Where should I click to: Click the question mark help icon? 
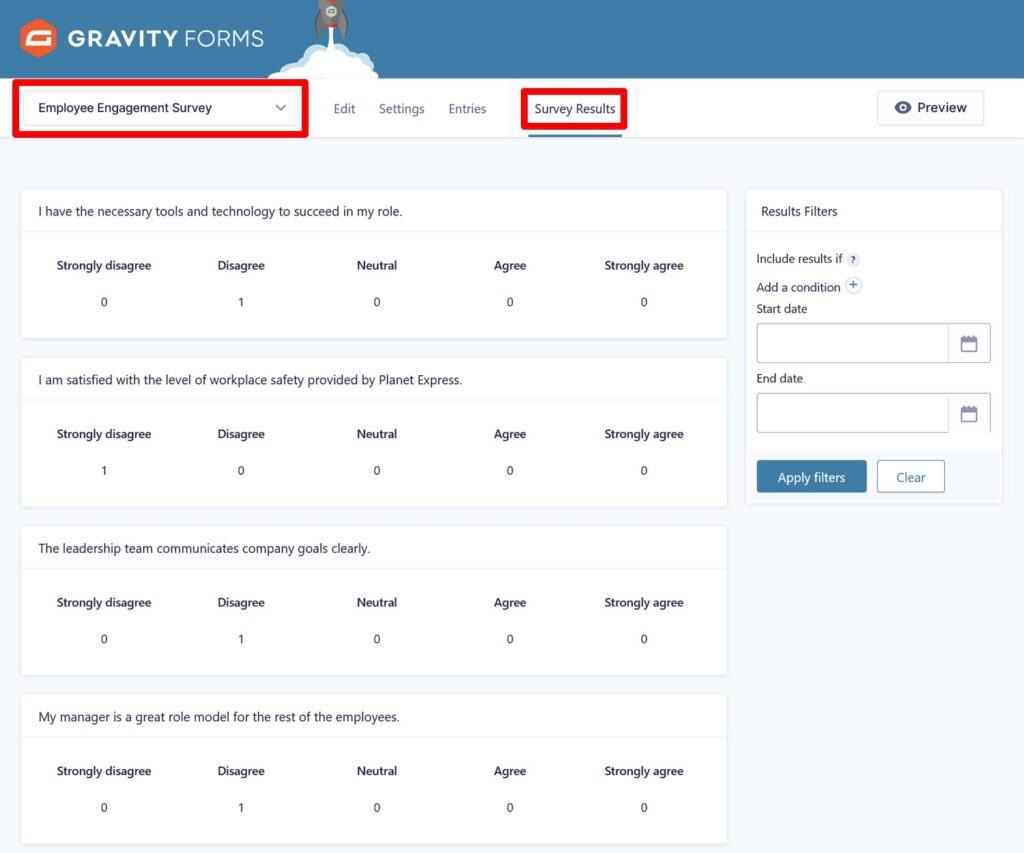(855, 258)
